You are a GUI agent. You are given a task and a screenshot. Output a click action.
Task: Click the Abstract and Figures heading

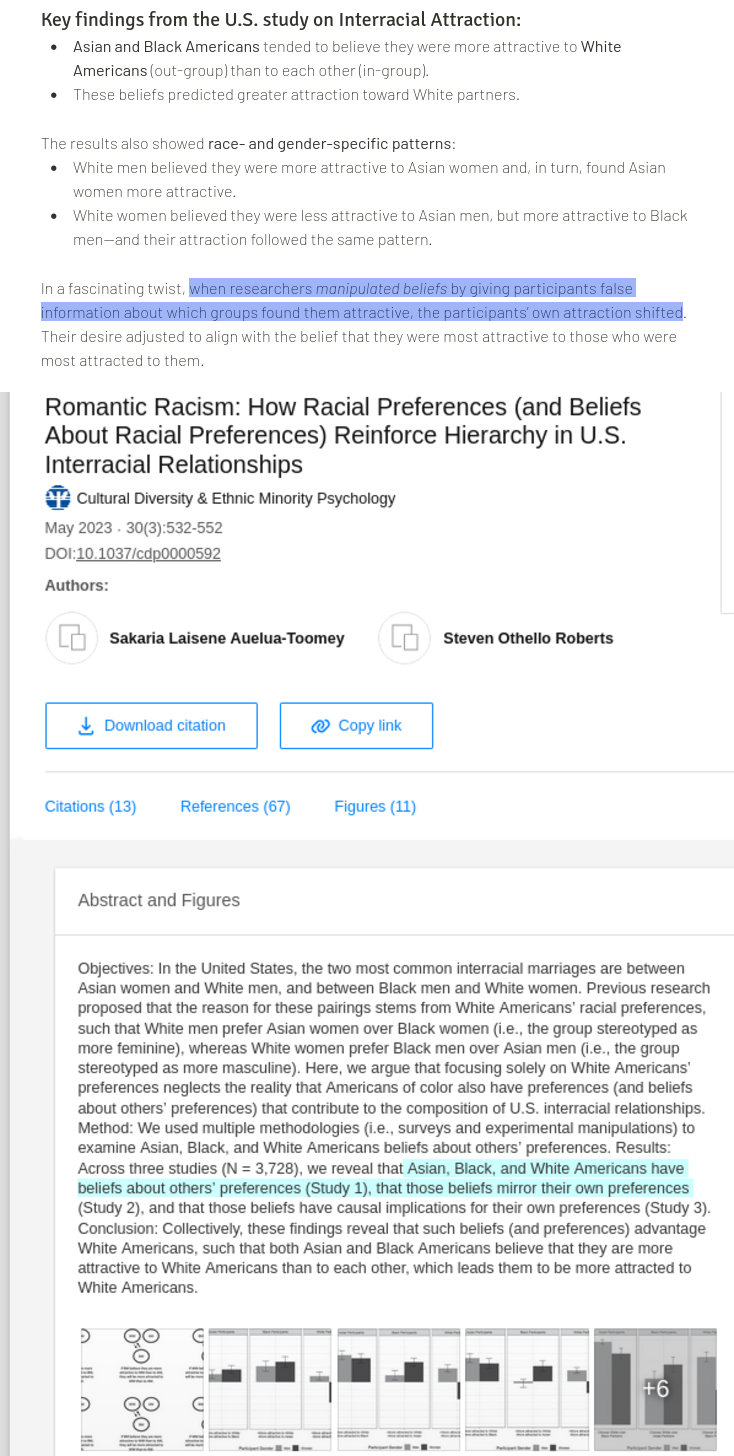pyautogui.click(x=159, y=900)
